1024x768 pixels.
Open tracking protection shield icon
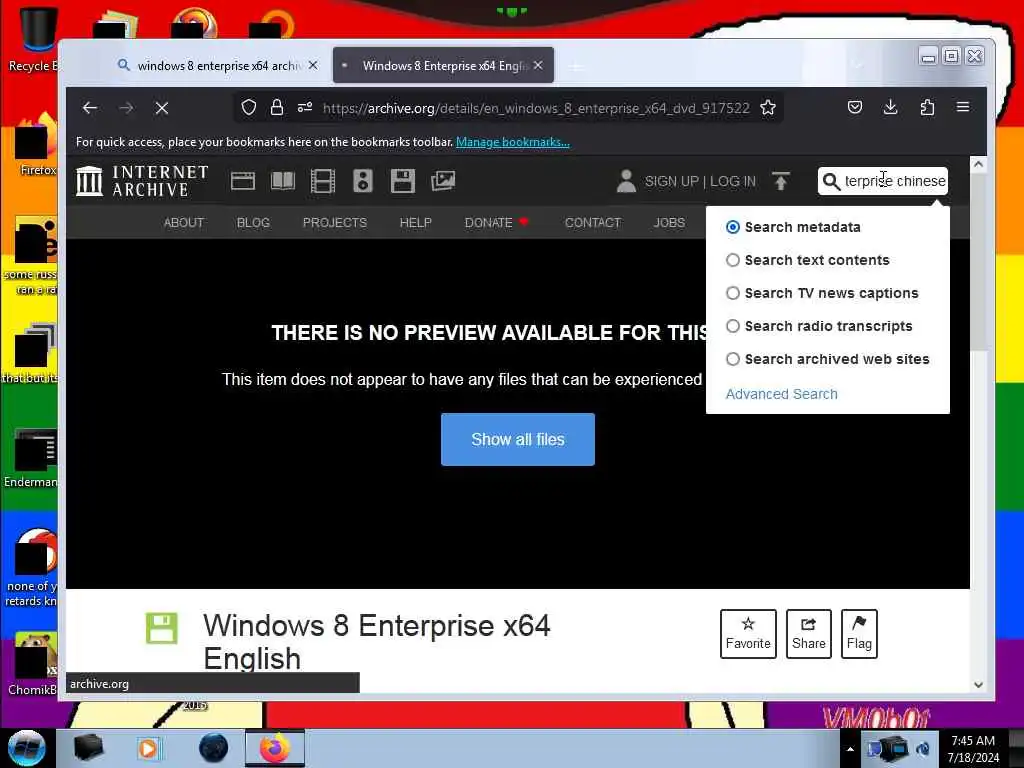(x=248, y=107)
